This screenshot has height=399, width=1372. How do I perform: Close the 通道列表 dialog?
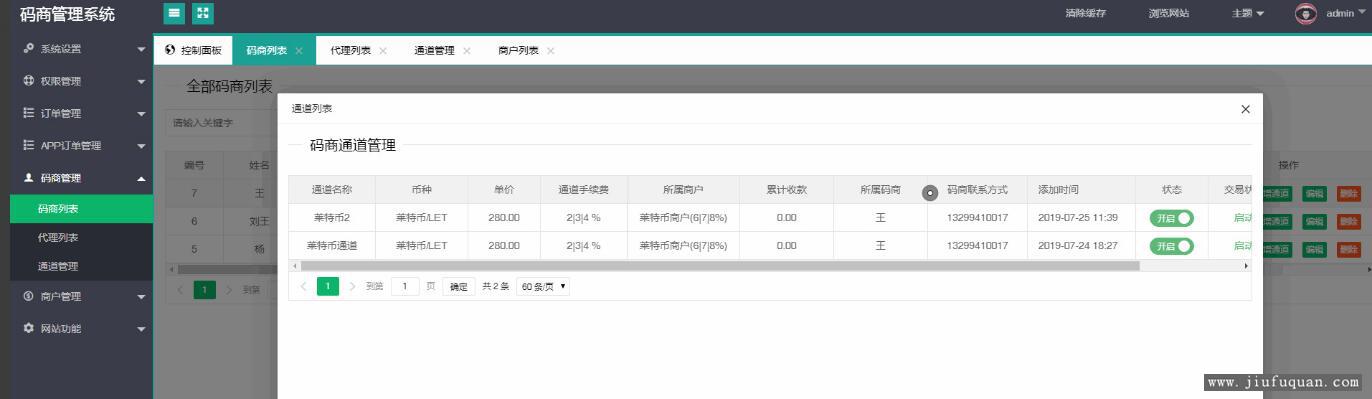(x=1245, y=109)
